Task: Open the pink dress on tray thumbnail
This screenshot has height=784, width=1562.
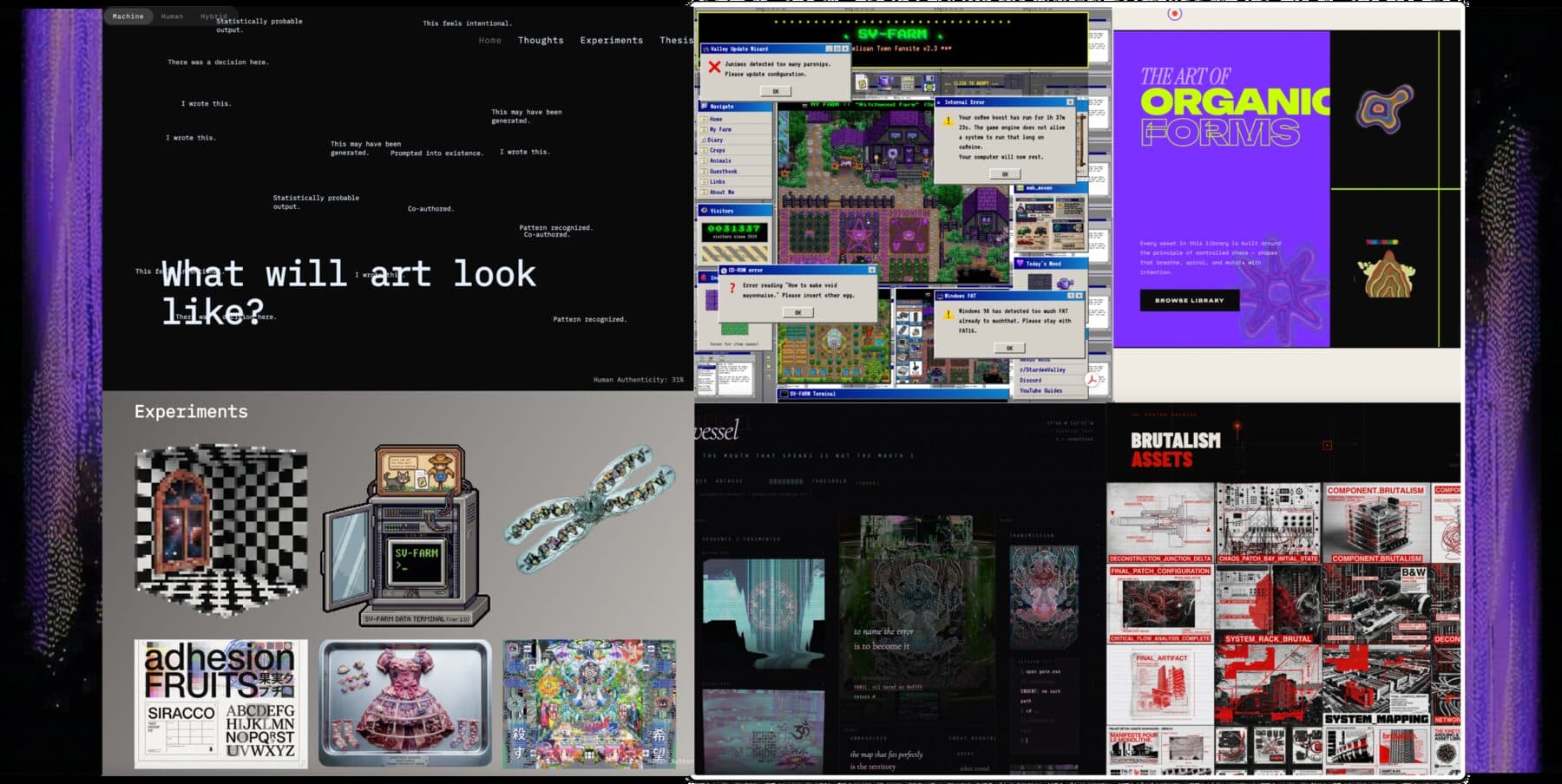Action: click(405, 704)
